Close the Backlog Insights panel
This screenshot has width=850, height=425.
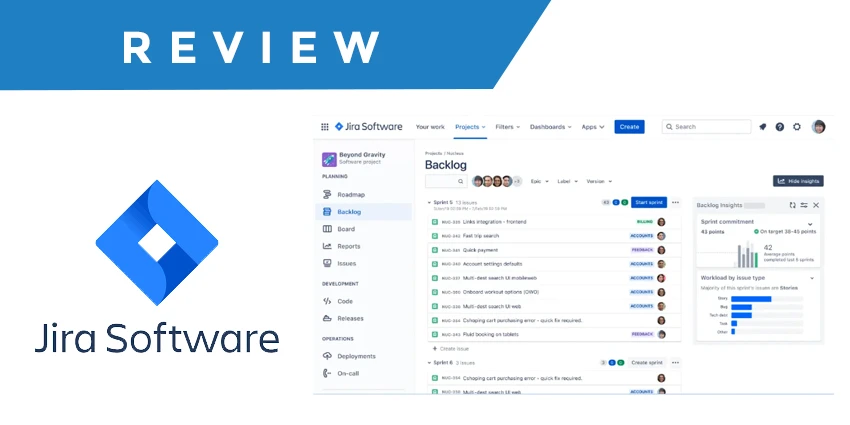coord(816,205)
